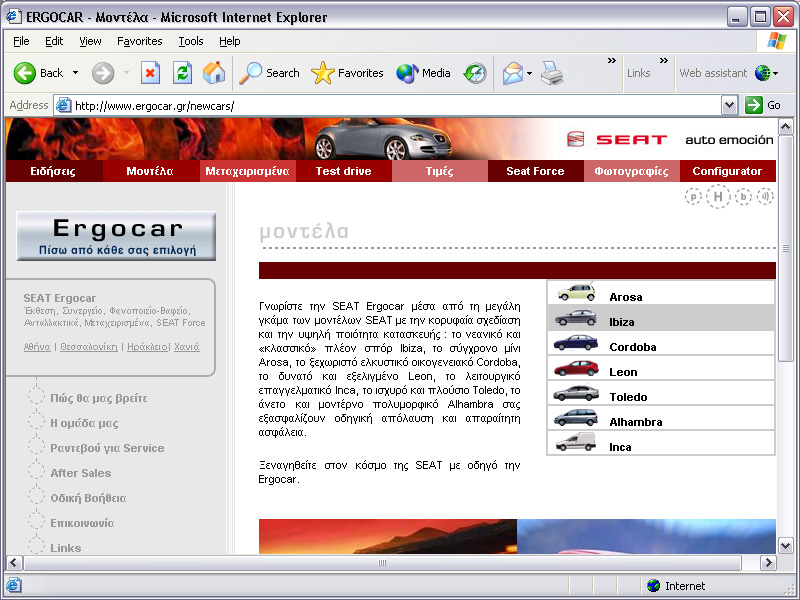Click the Ergocar logo banner
This screenshot has height=600, width=800.
[x=116, y=236]
